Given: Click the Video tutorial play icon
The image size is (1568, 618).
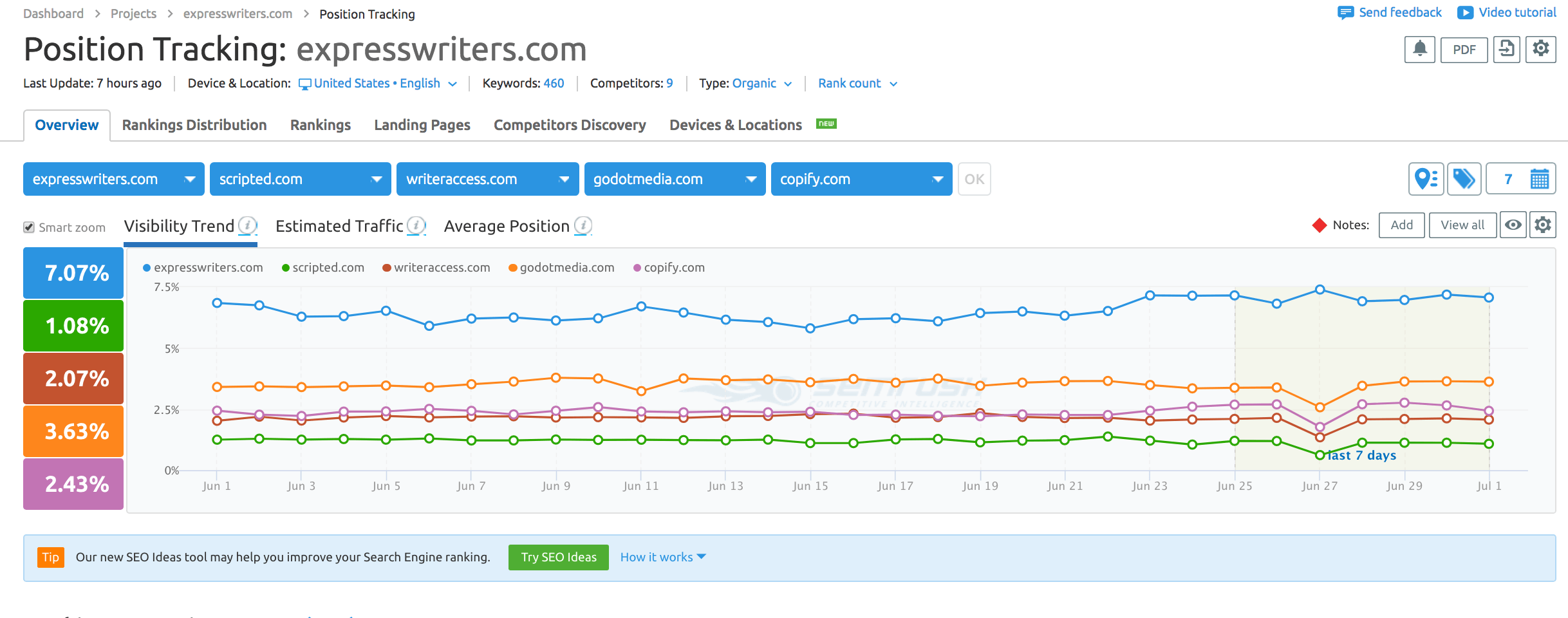Looking at the screenshot, I should tap(1465, 13).
